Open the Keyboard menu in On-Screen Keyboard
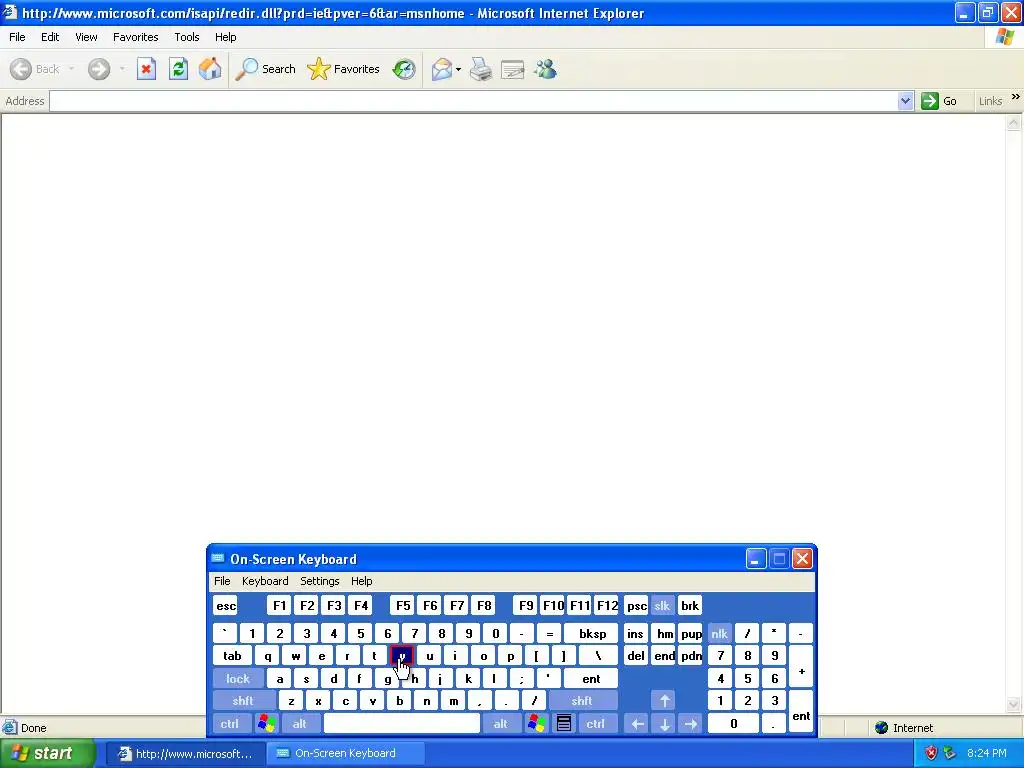 coord(265,581)
